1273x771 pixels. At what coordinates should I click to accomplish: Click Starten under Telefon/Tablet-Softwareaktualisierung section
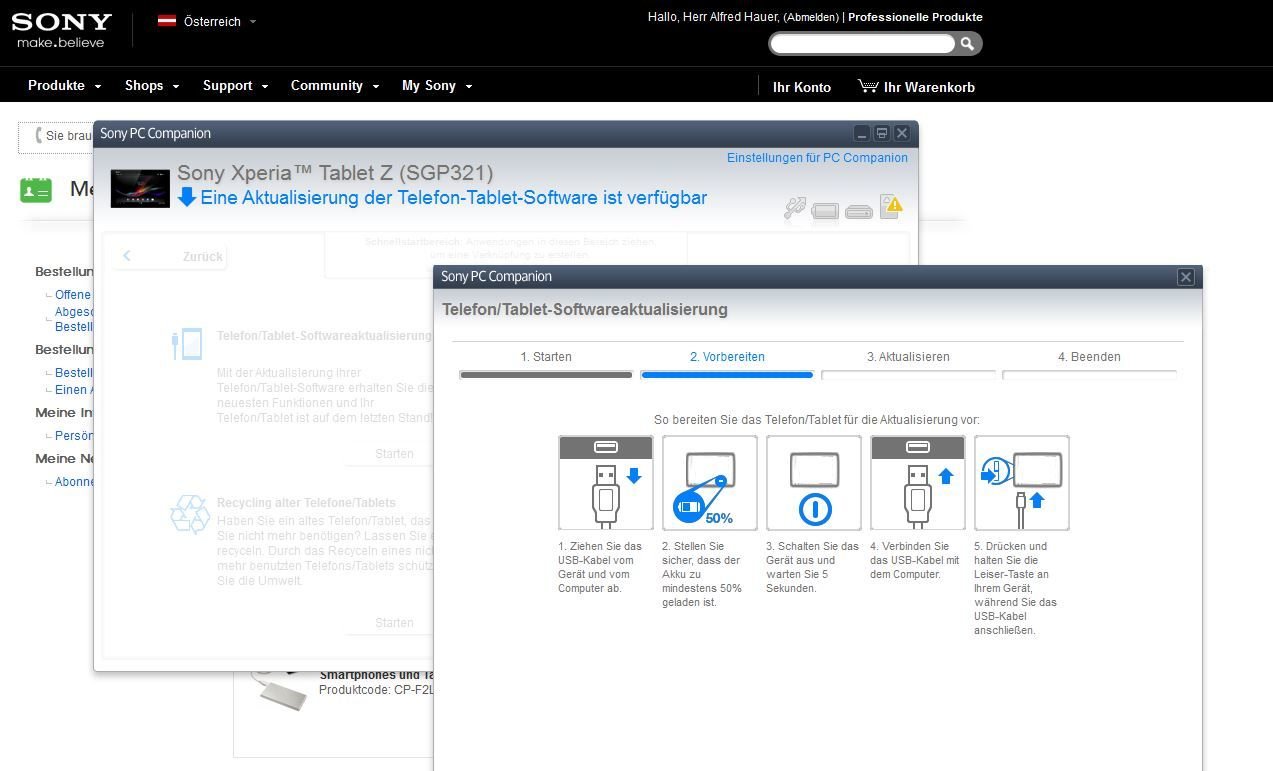click(x=394, y=454)
